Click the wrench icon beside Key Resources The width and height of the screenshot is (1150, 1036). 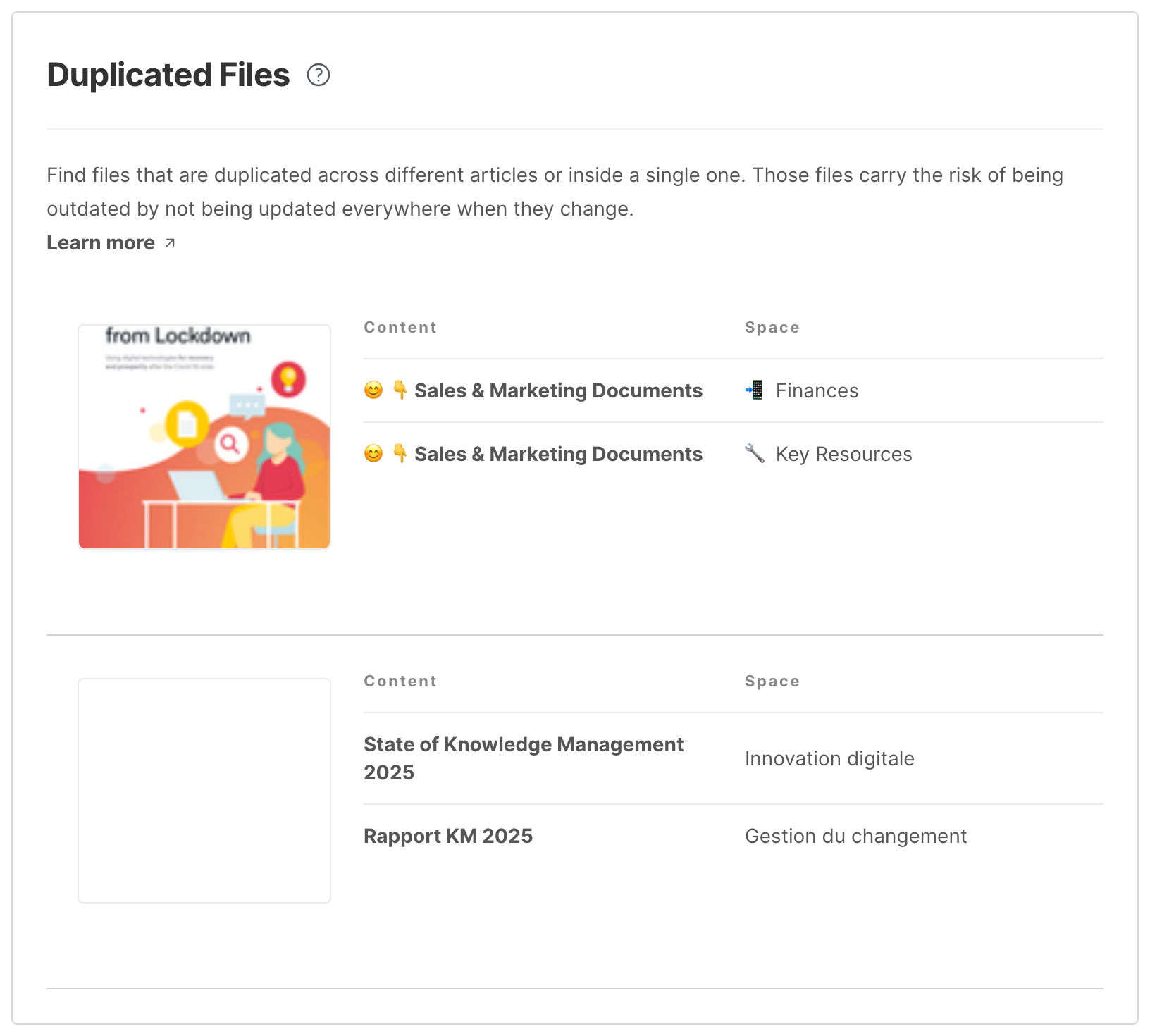click(755, 453)
